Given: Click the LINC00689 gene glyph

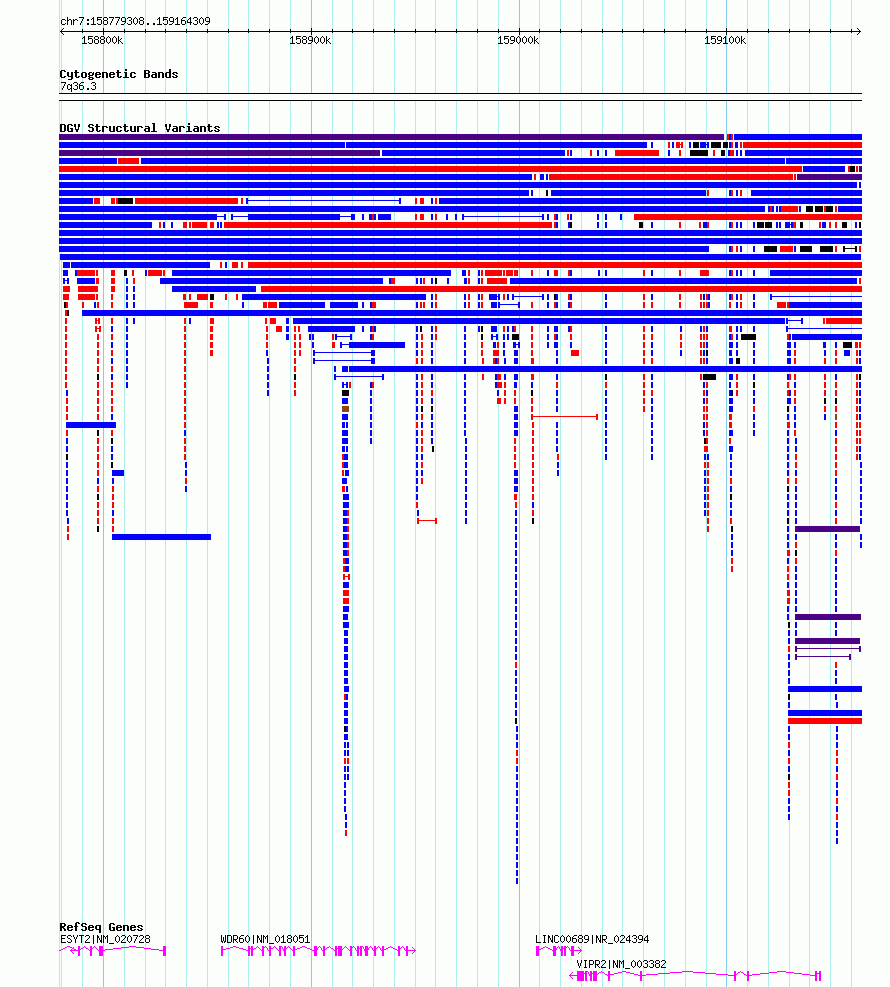Looking at the screenshot, I should 558,950.
